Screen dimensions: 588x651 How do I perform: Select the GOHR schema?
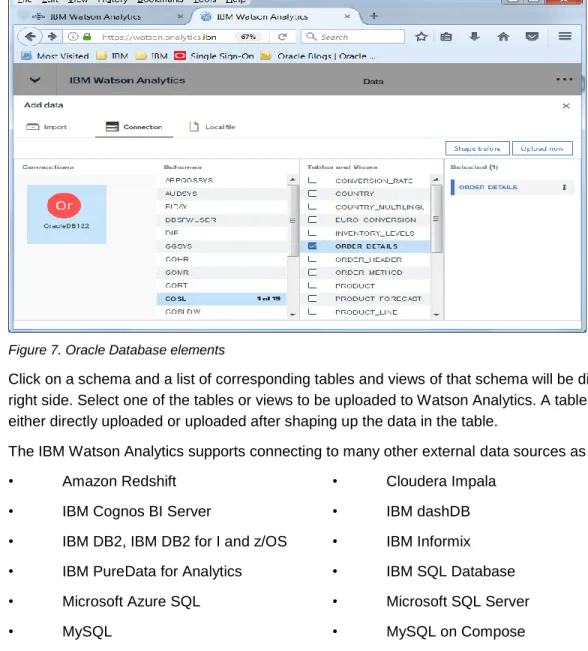click(222, 259)
